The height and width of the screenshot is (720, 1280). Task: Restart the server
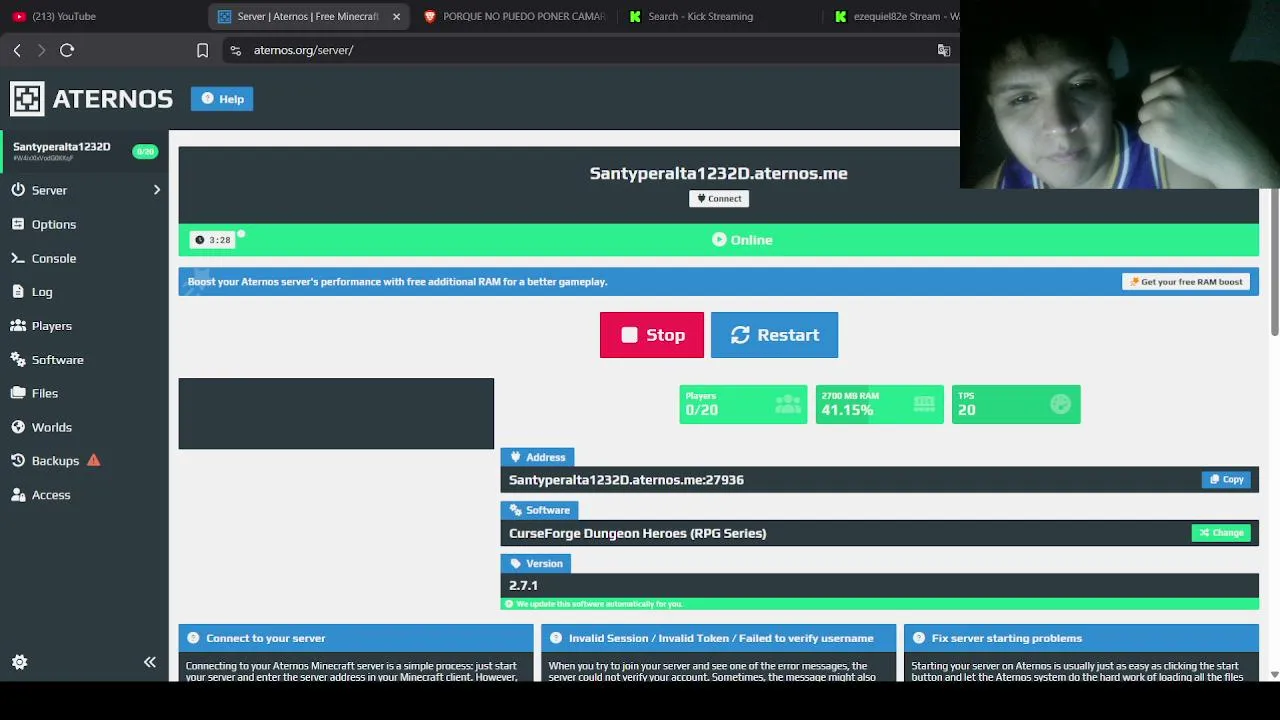point(774,335)
